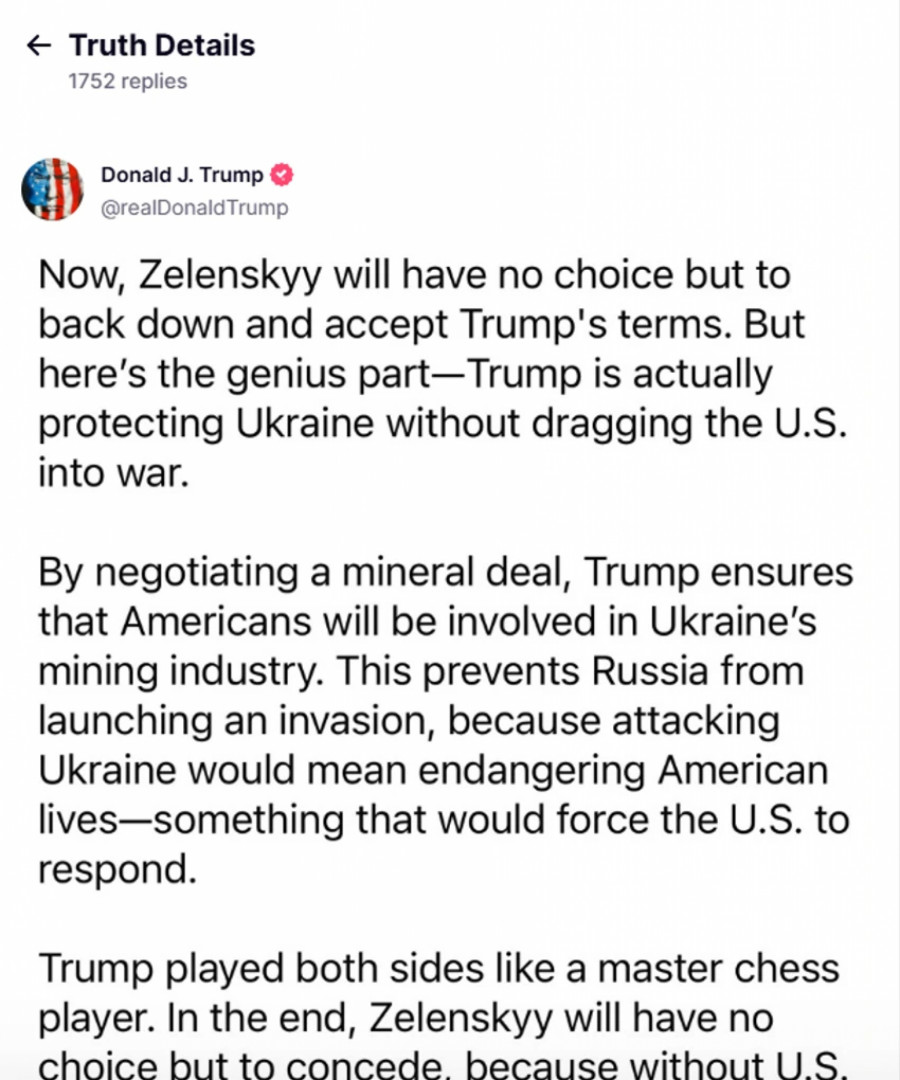Click the word 'respond.' ending the second paragraph
This screenshot has height=1080, width=900.
[115, 868]
